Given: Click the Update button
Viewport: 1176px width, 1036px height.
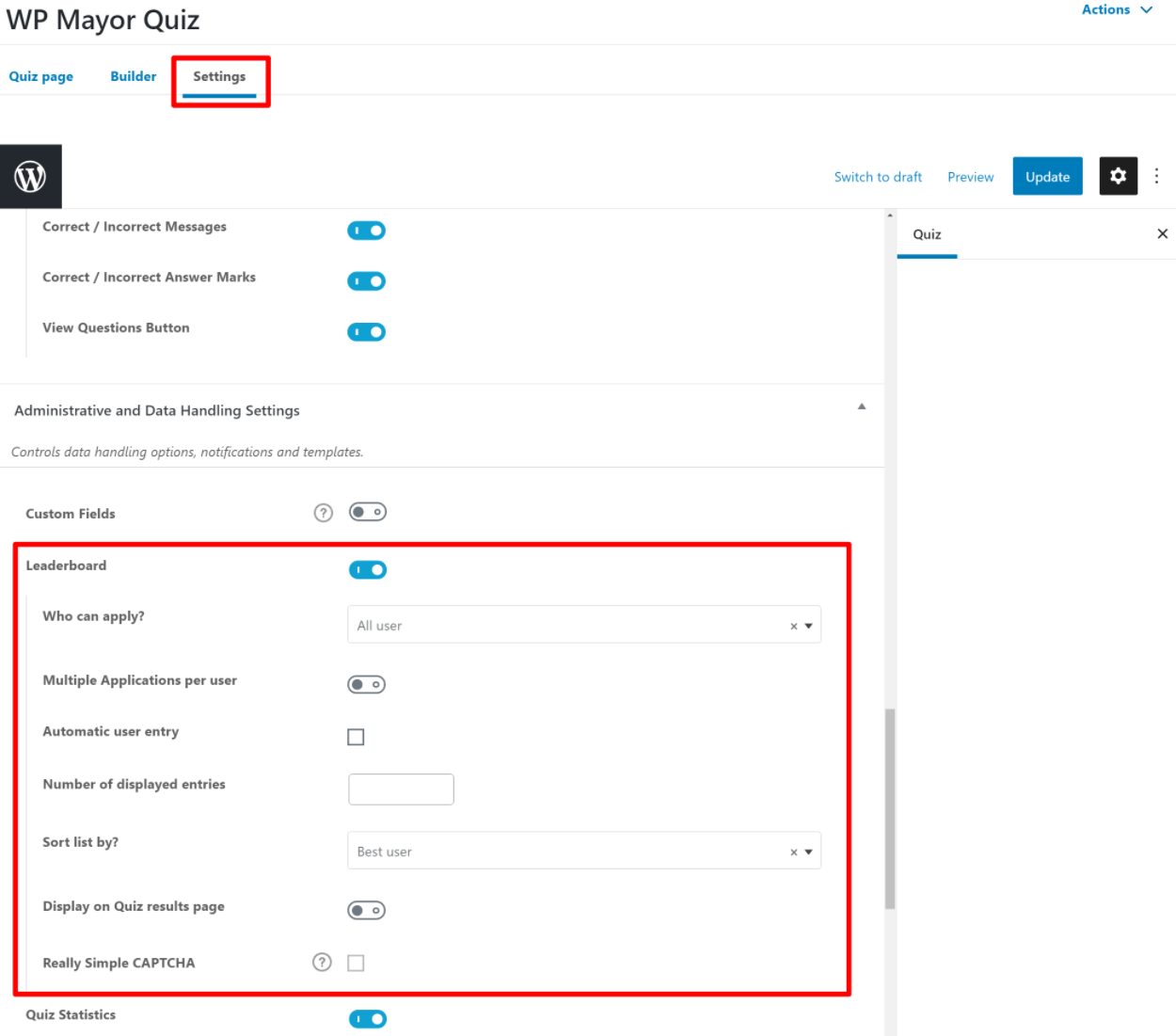Looking at the screenshot, I should (1047, 176).
